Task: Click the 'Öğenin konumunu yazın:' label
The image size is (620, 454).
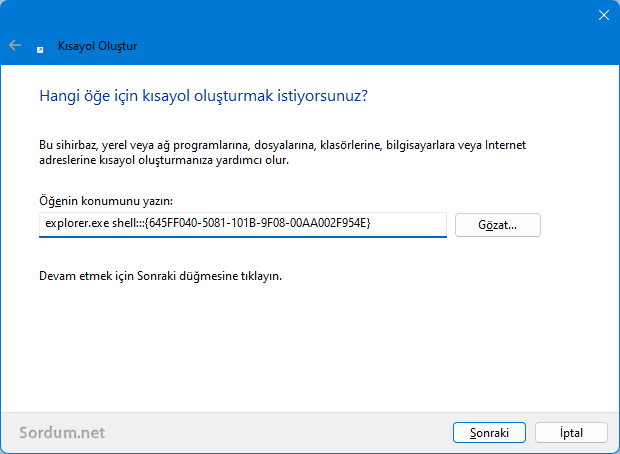Action: click(x=106, y=201)
